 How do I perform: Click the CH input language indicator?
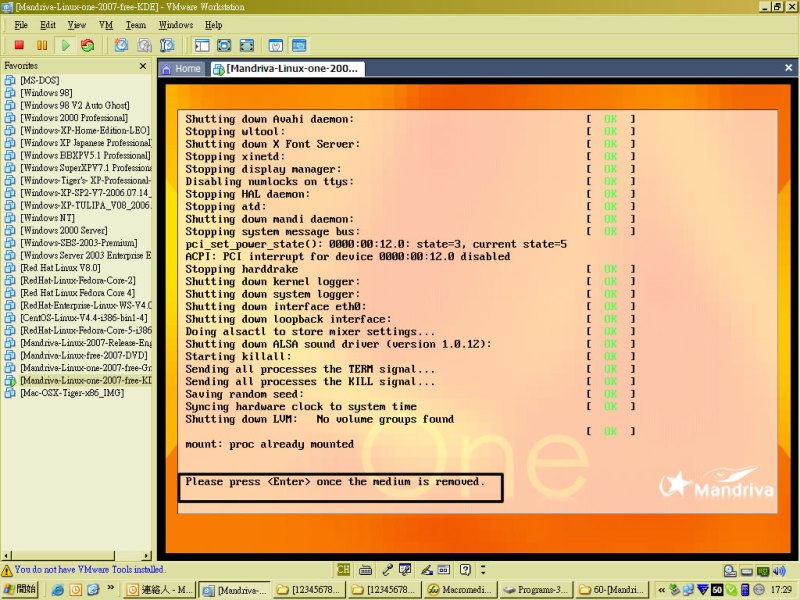click(343, 570)
